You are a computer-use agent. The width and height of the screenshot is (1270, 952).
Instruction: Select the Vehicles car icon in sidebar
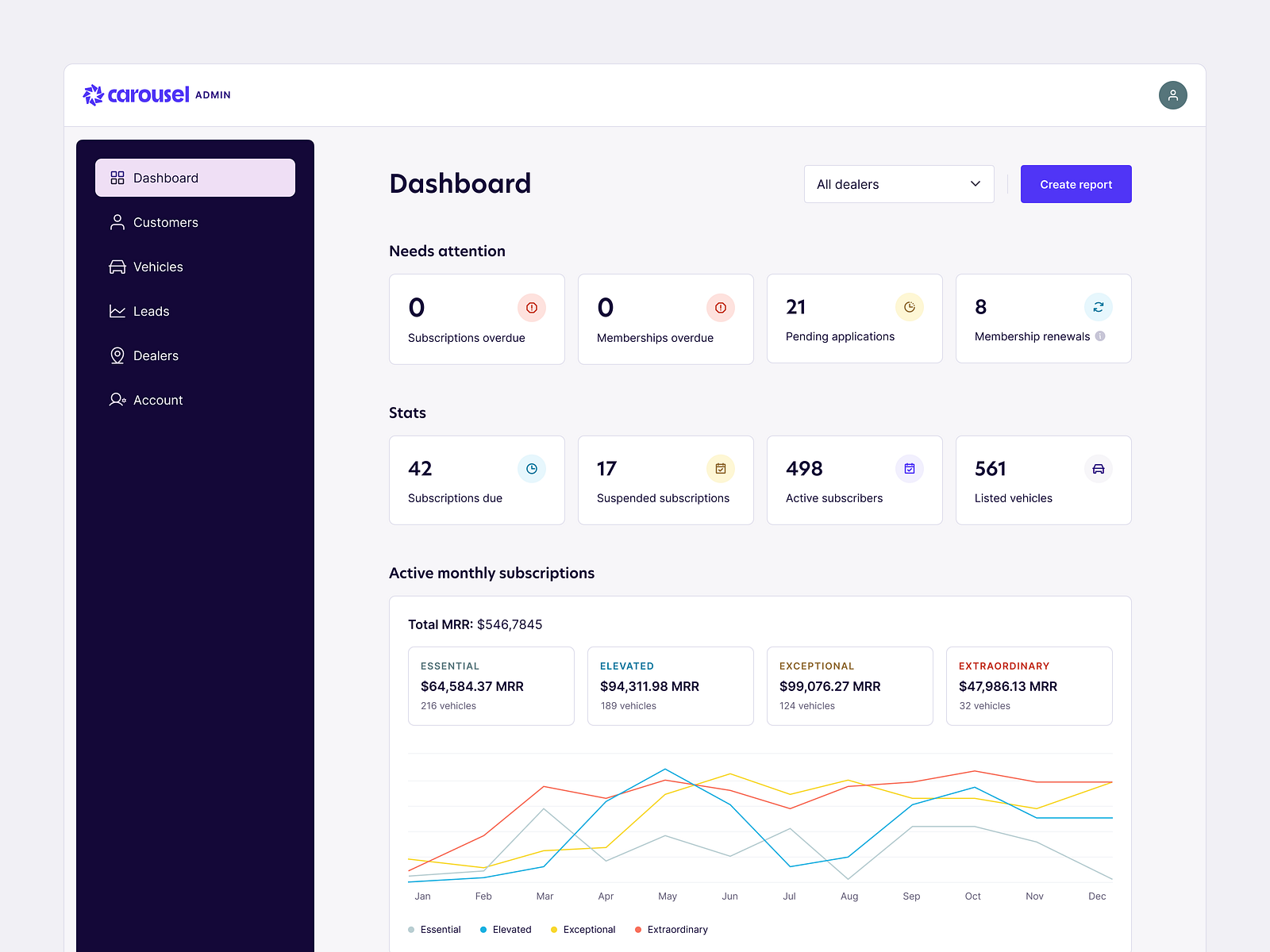coord(117,267)
